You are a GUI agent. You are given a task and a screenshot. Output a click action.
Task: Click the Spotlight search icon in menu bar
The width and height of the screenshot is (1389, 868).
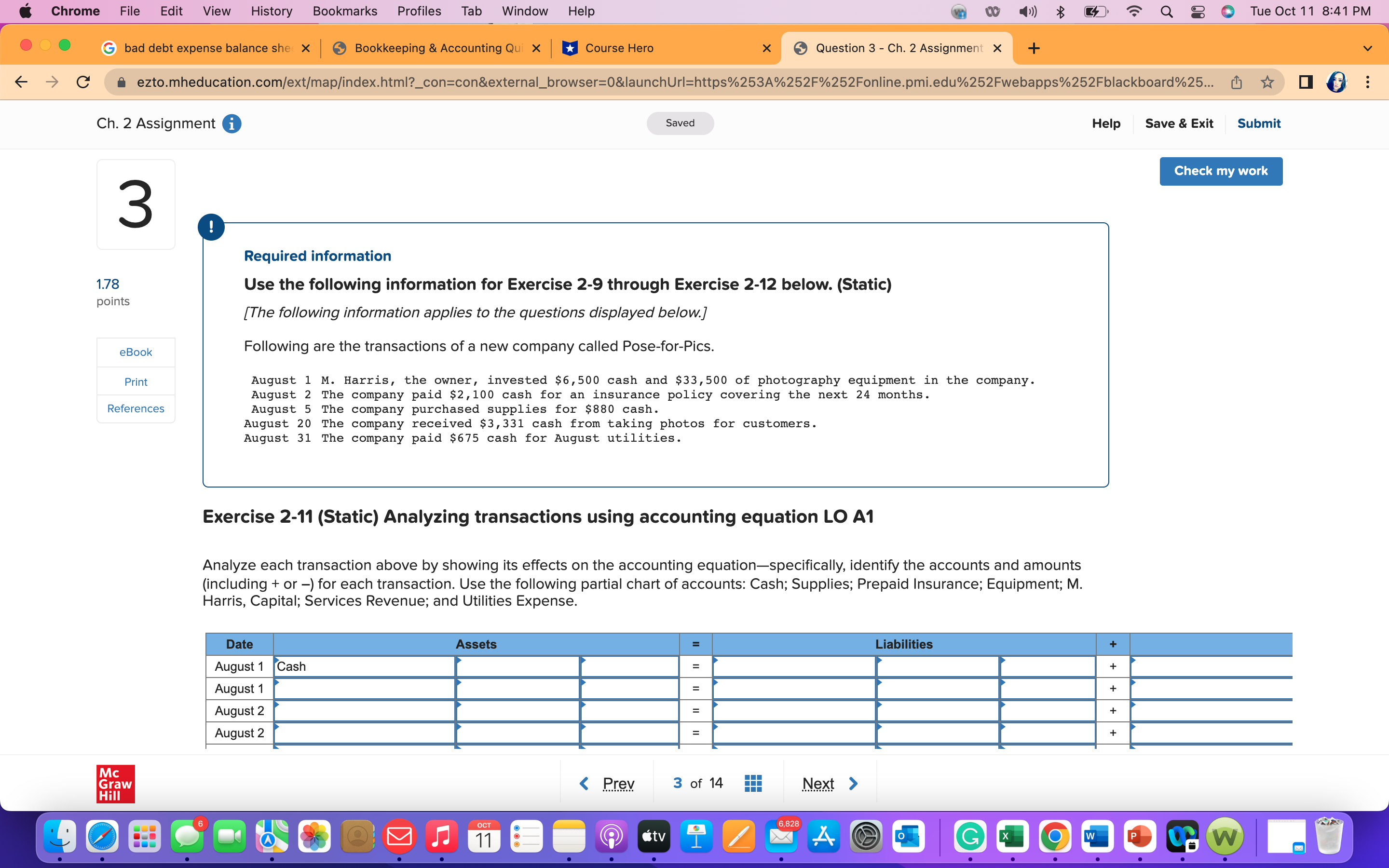coord(1166,11)
